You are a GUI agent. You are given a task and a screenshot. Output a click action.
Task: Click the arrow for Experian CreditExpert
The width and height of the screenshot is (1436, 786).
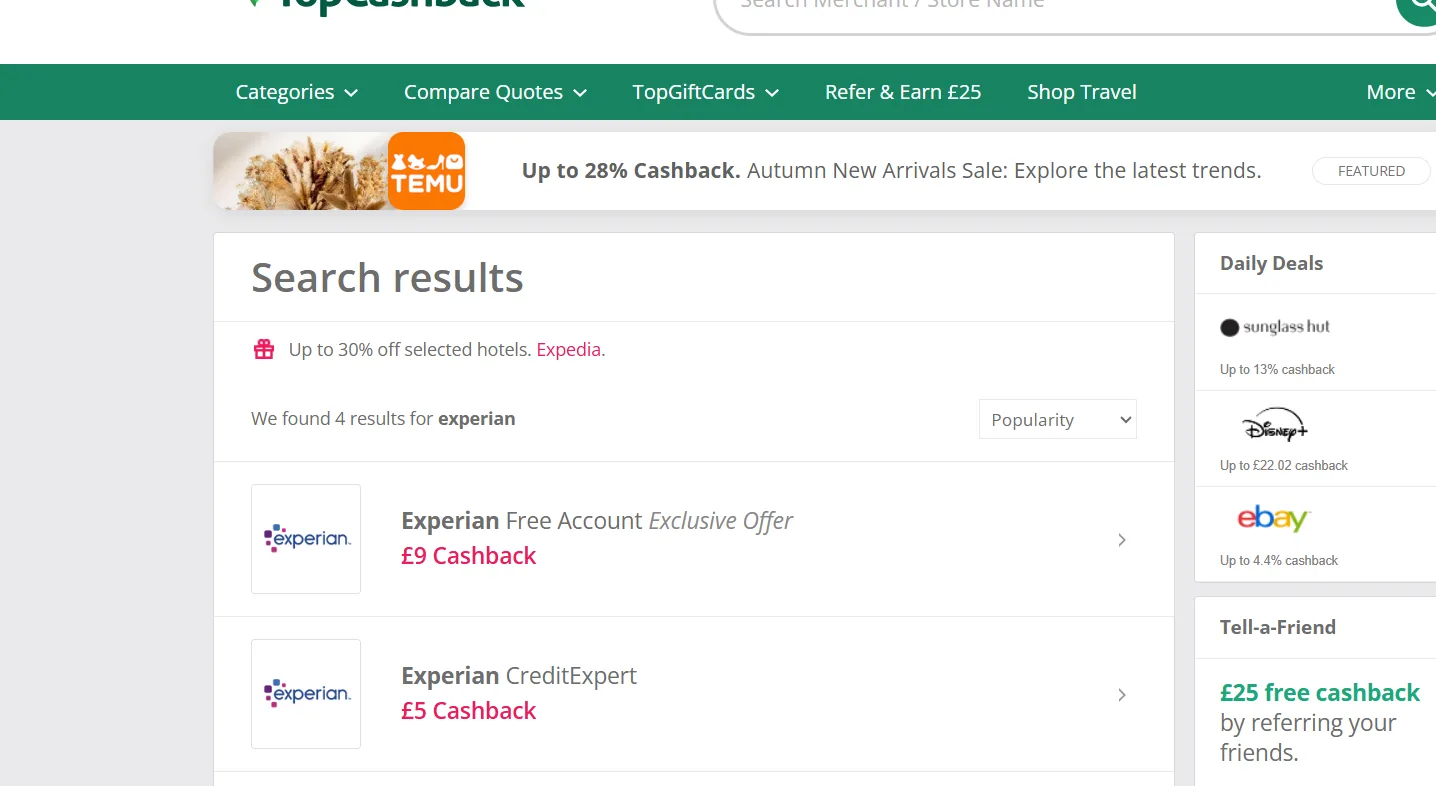pyautogui.click(x=1122, y=695)
